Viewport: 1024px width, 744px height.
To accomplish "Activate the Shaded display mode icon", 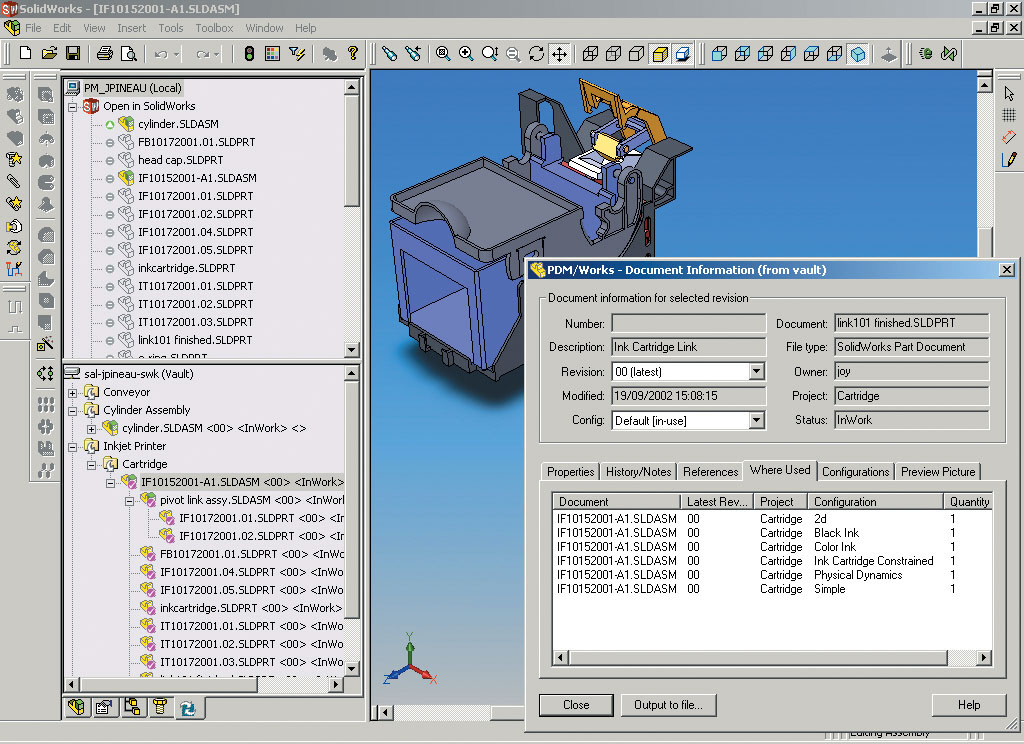I will [660, 54].
